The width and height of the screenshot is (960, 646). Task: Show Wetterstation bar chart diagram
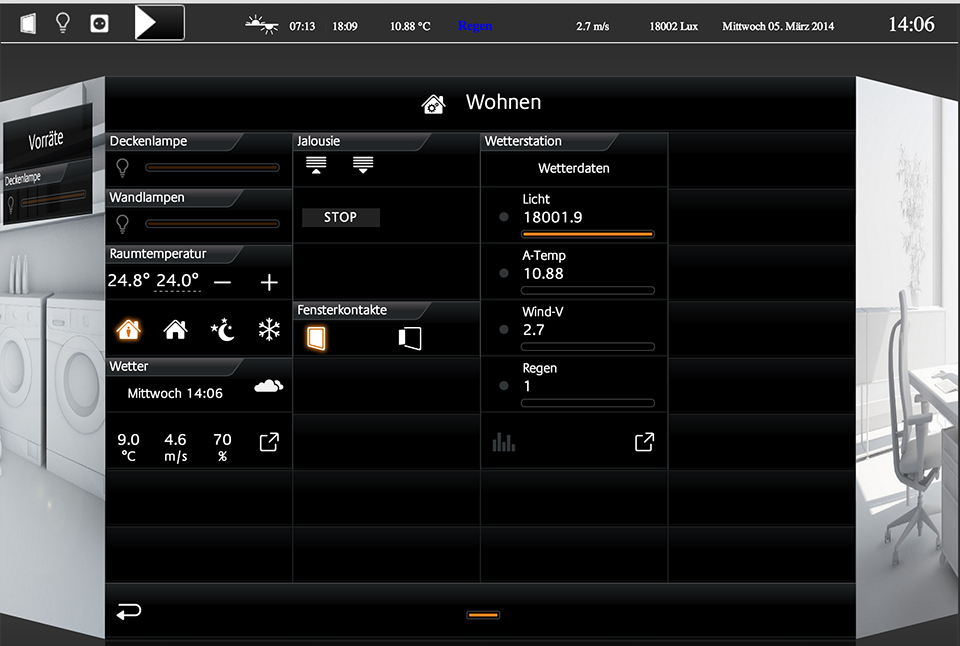click(504, 442)
